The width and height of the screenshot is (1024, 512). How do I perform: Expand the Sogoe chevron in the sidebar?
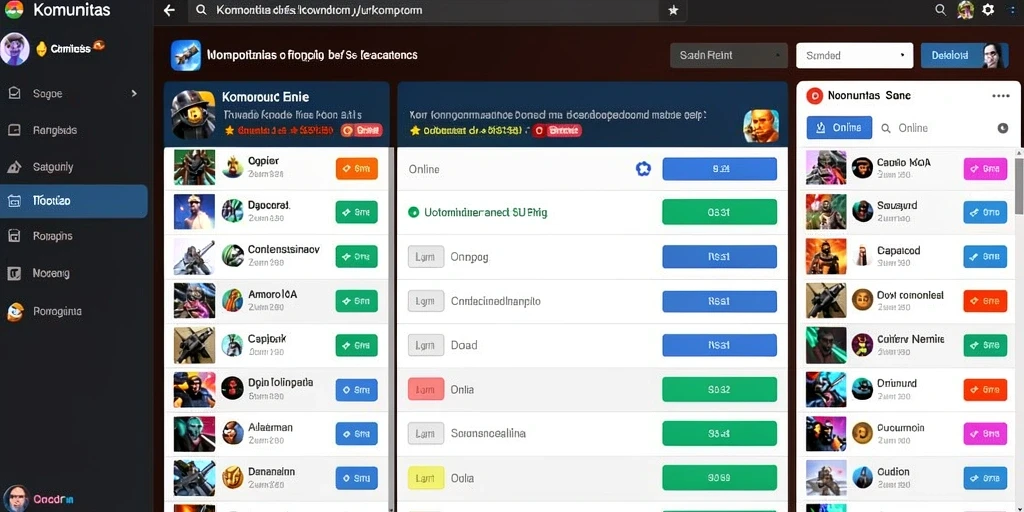pos(134,93)
